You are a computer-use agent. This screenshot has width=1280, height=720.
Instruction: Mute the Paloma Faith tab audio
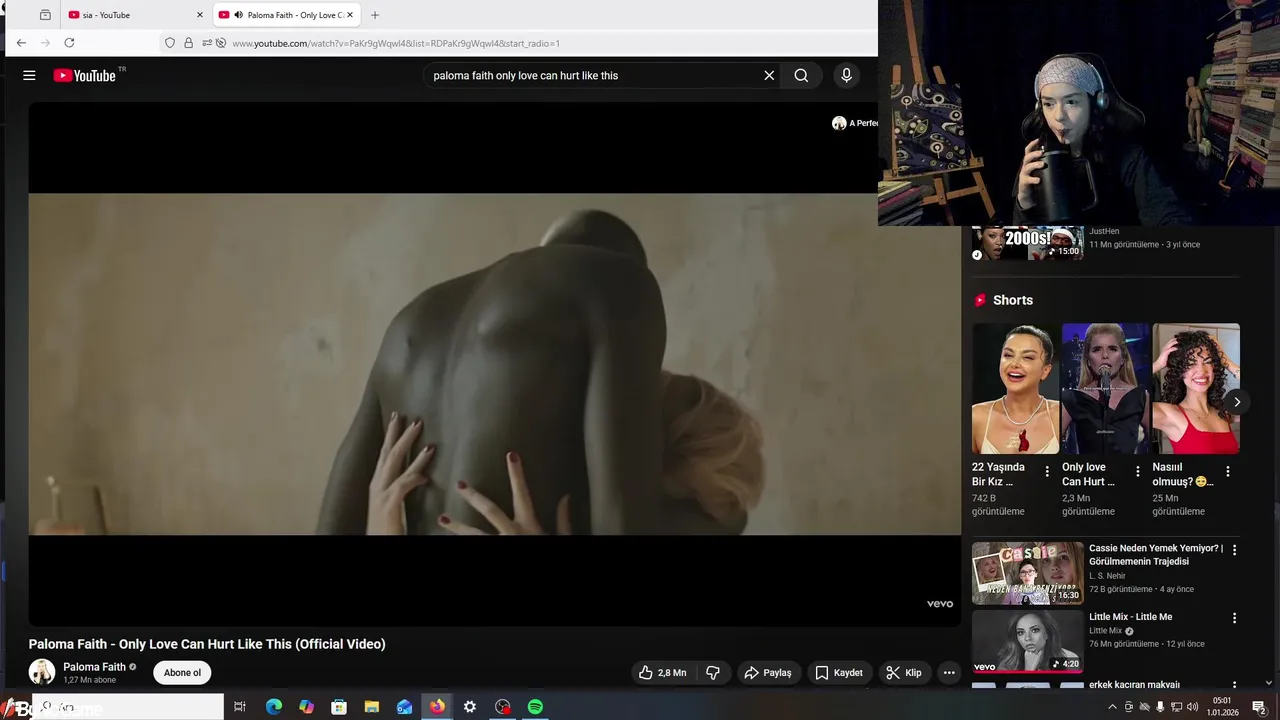click(x=238, y=15)
